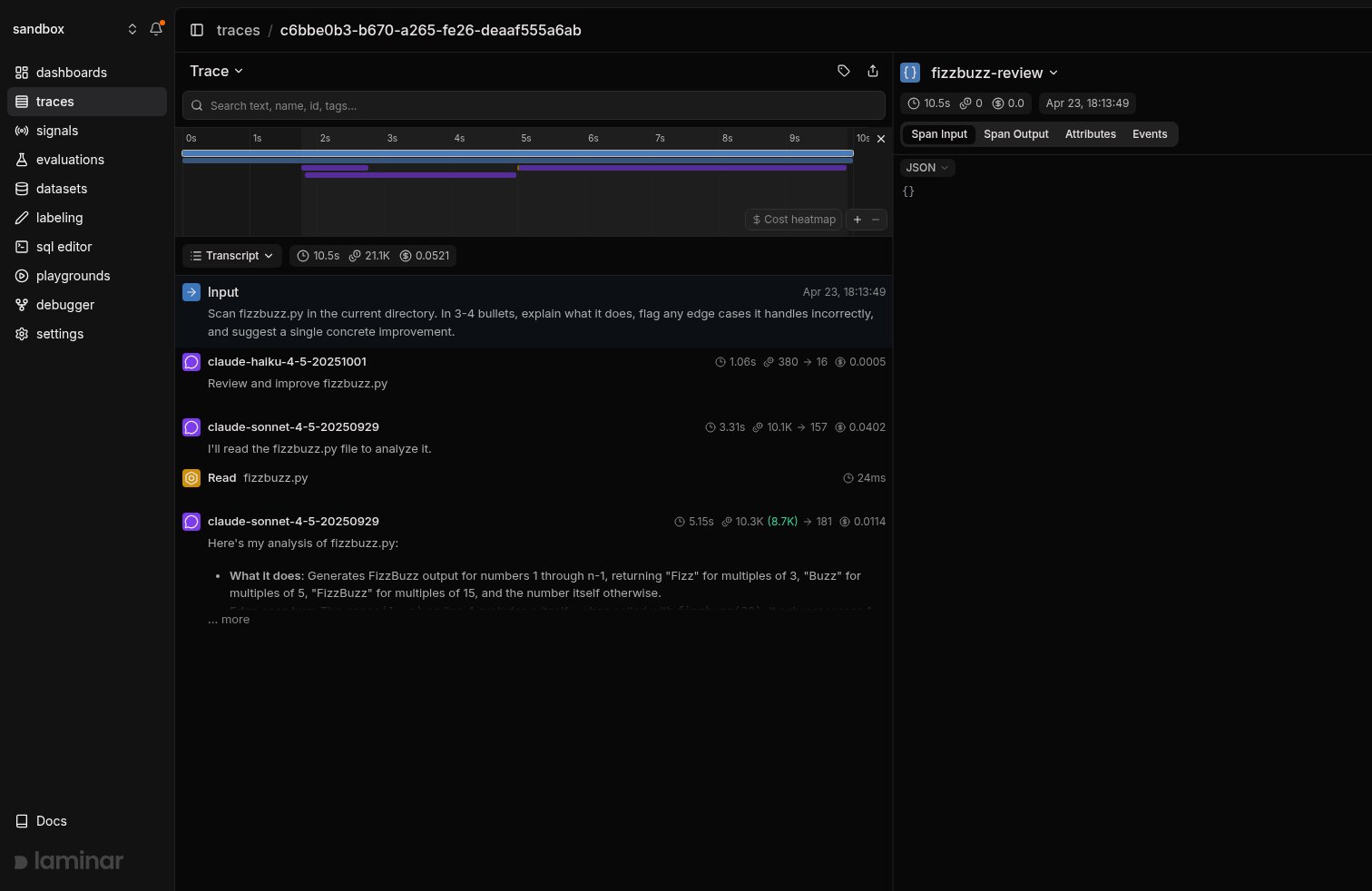Image resolution: width=1372 pixels, height=891 pixels.
Task: Click the Read tool span icon
Action: tap(191, 478)
